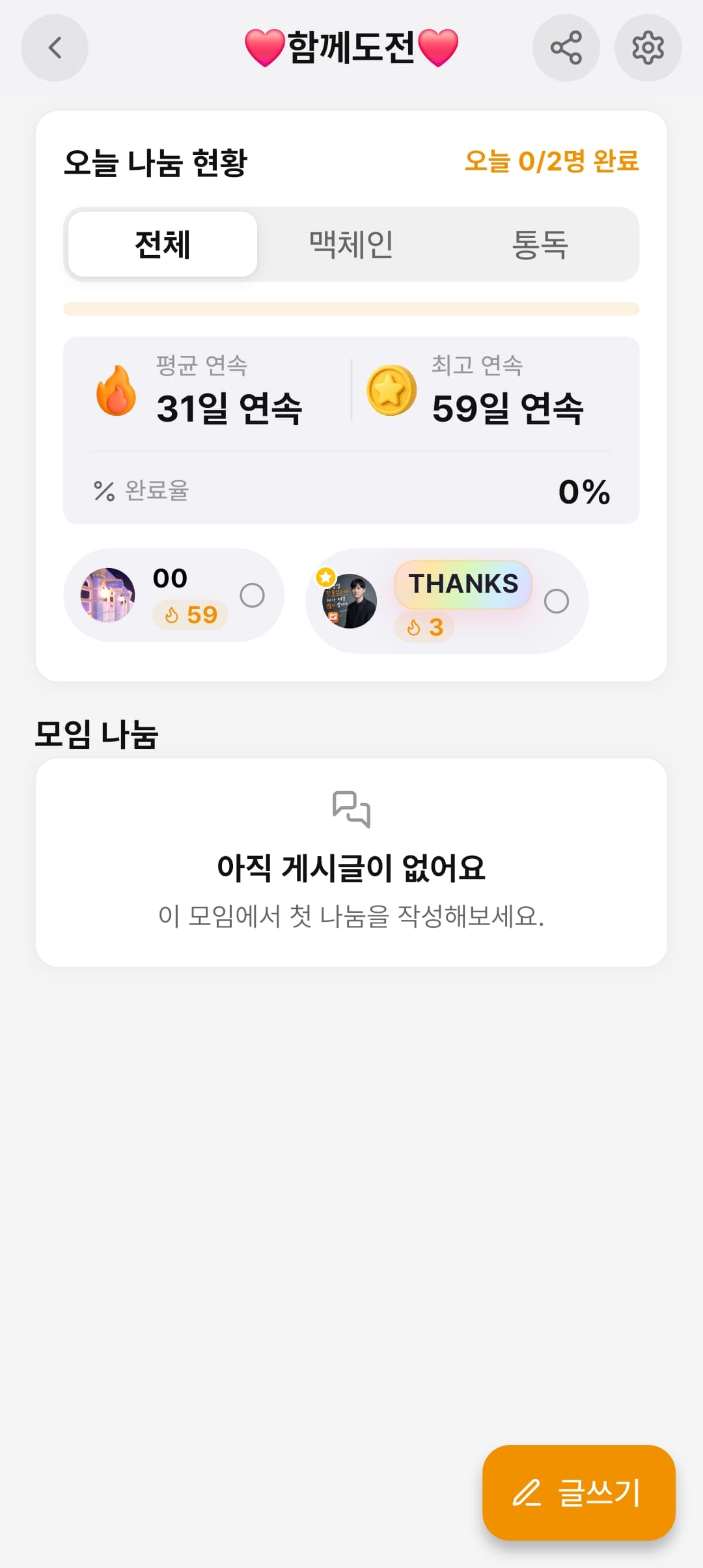Tap the small flame badge showing 59
The height and width of the screenshot is (1568, 703).
(190, 615)
